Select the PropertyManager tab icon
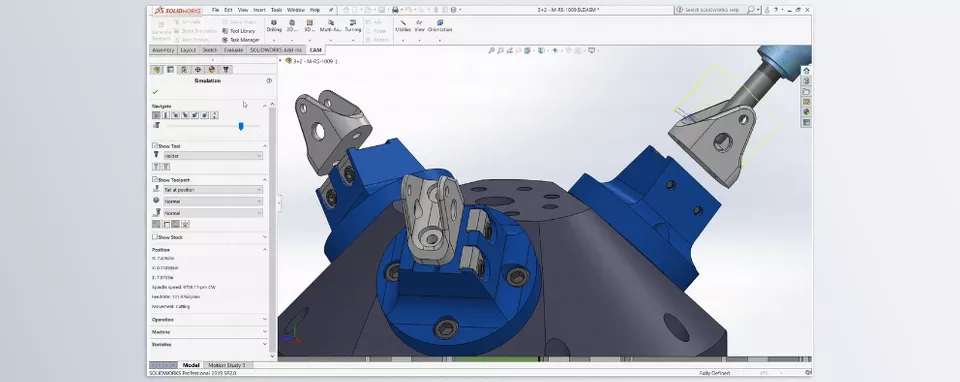 [x=171, y=70]
